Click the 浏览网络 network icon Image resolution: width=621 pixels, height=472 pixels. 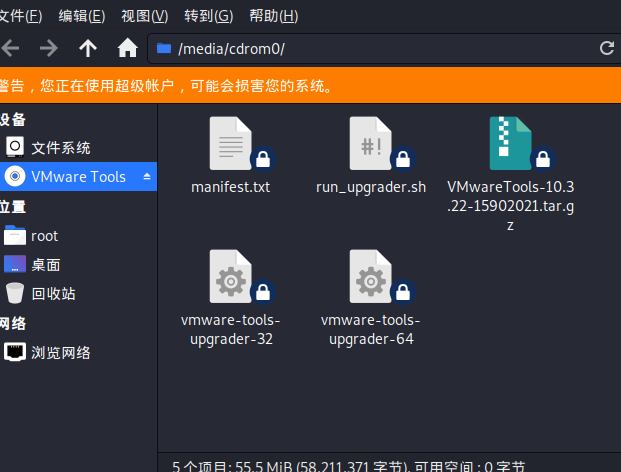coord(15,352)
